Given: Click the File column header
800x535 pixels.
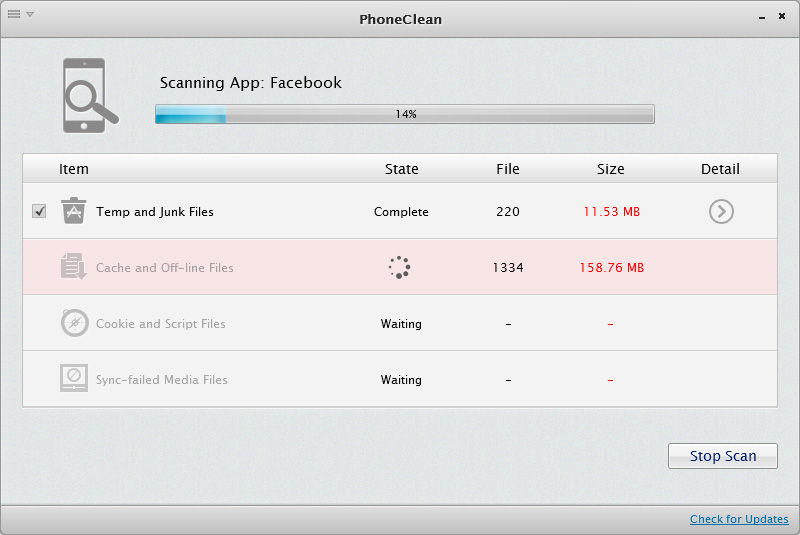Looking at the screenshot, I should pos(508,169).
